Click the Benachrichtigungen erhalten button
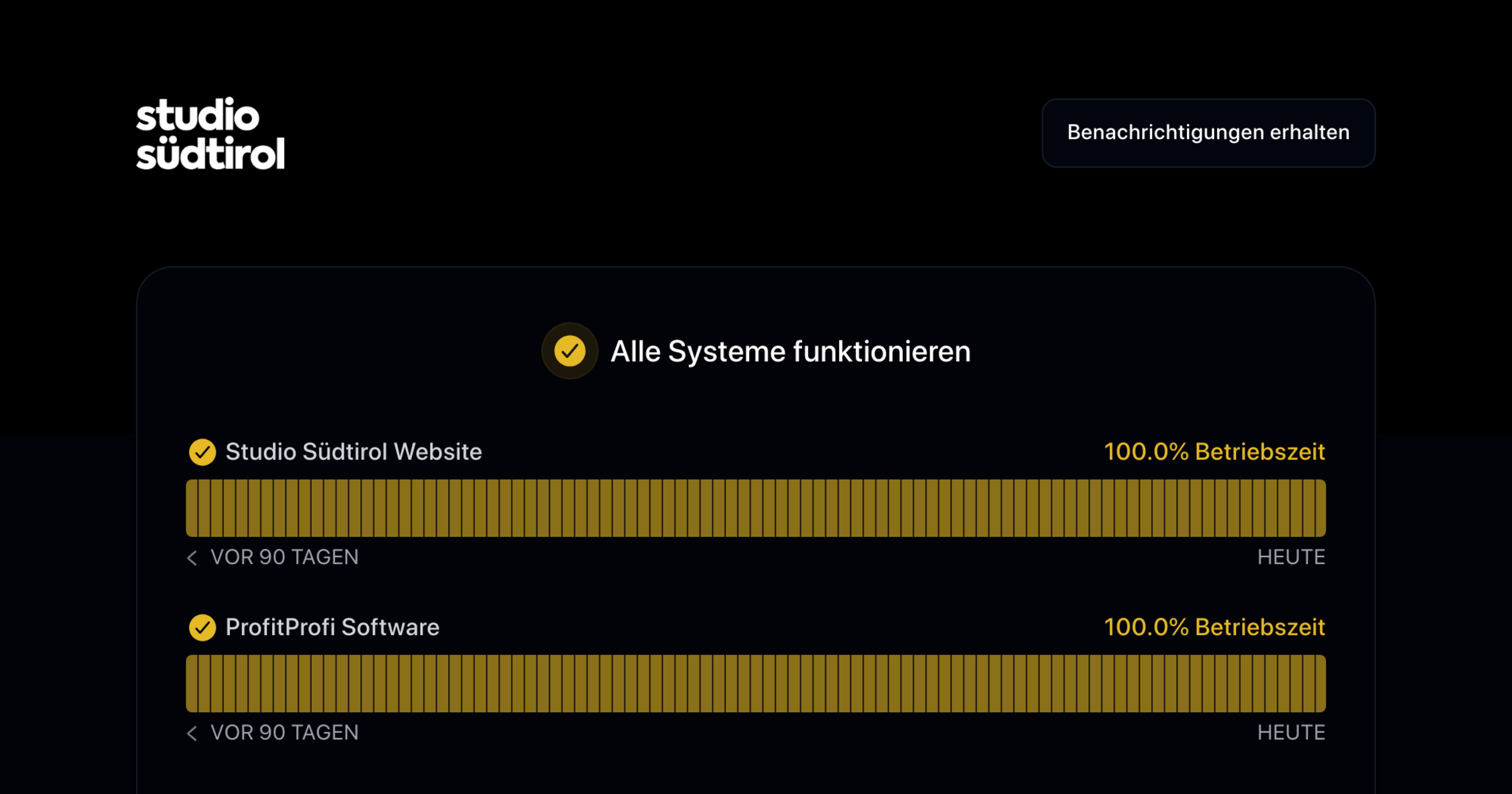Screen dimensions: 1512x794 pos(1208,132)
